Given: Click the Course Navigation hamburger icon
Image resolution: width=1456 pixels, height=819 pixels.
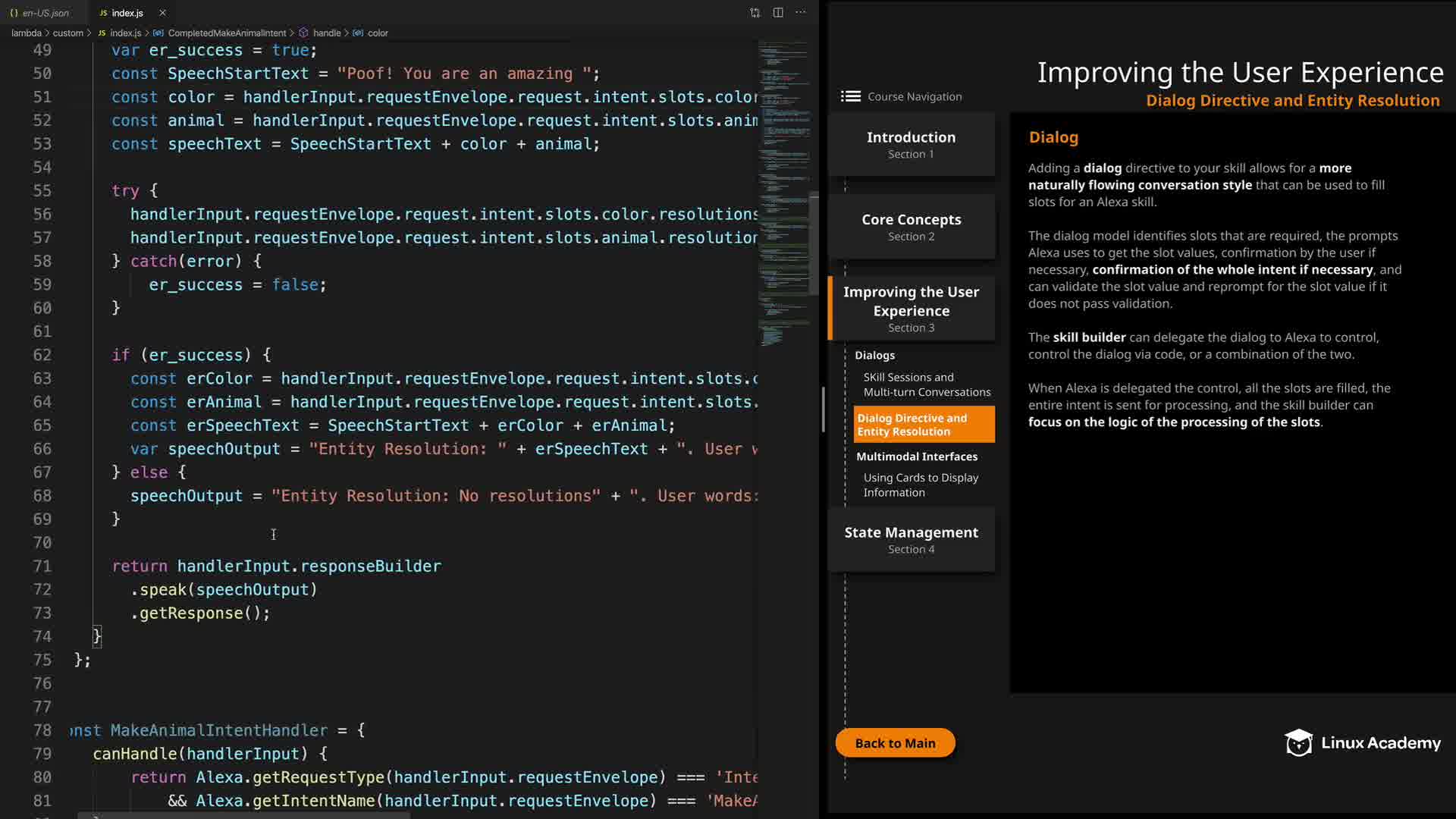Looking at the screenshot, I should (x=851, y=96).
